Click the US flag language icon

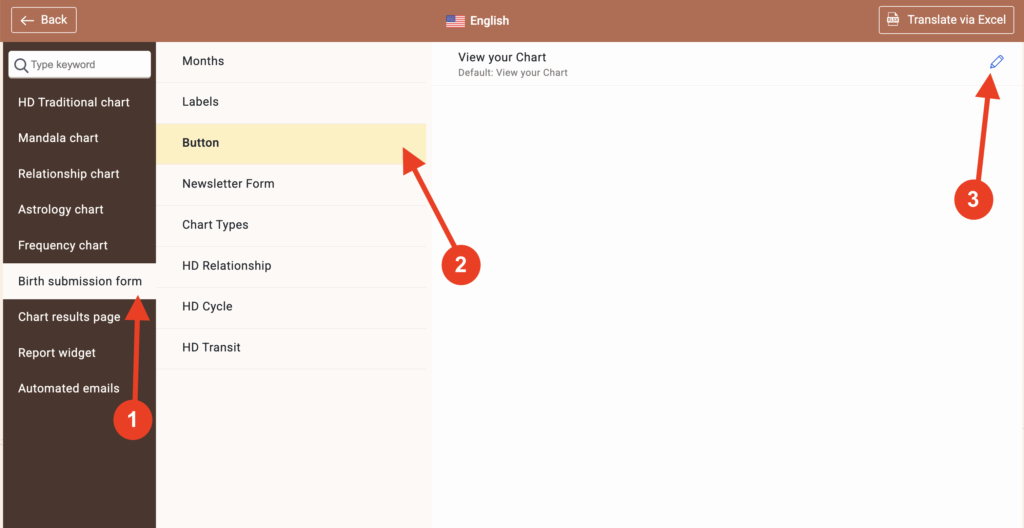pos(455,20)
